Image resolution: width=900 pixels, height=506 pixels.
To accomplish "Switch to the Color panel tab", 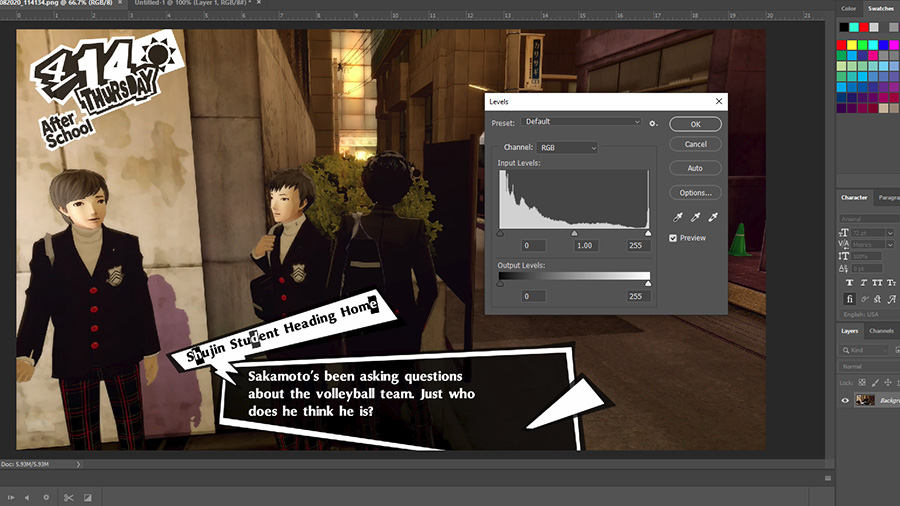I will pos(848,9).
